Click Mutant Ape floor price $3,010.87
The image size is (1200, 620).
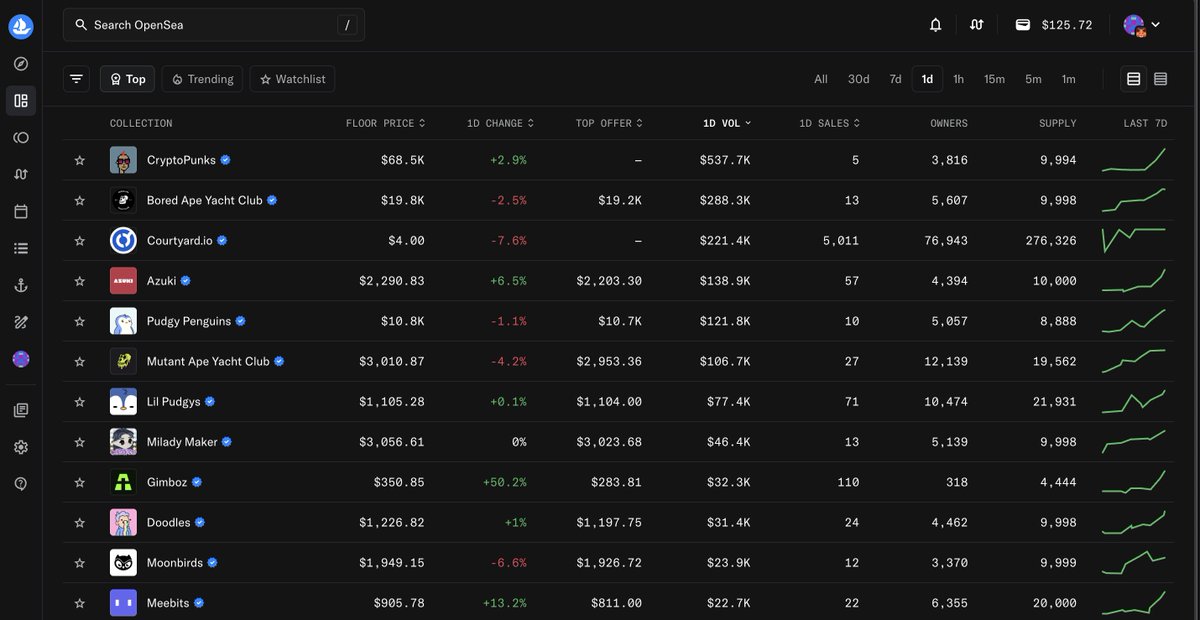tap(392, 362)
